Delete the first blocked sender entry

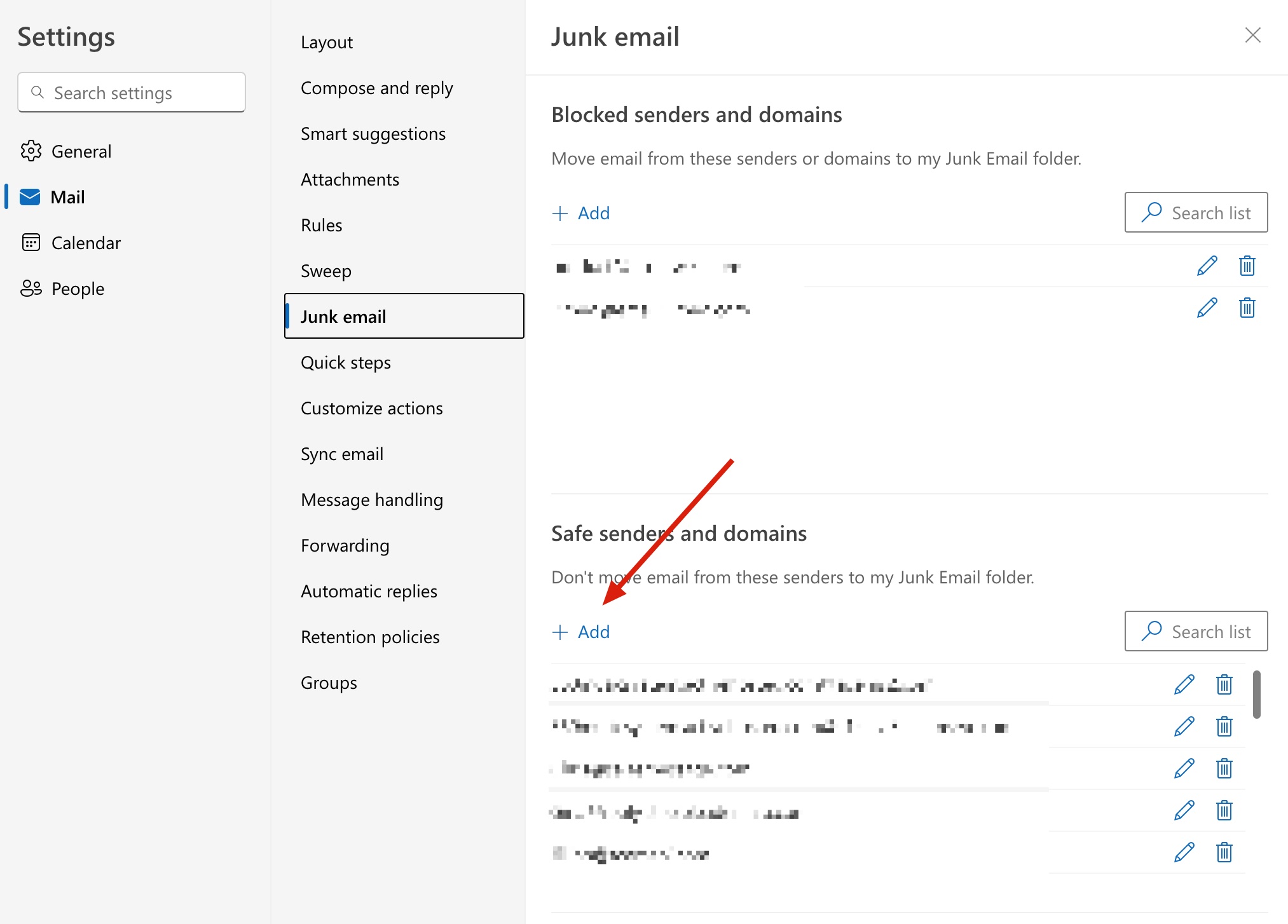tap(1247, 266)
